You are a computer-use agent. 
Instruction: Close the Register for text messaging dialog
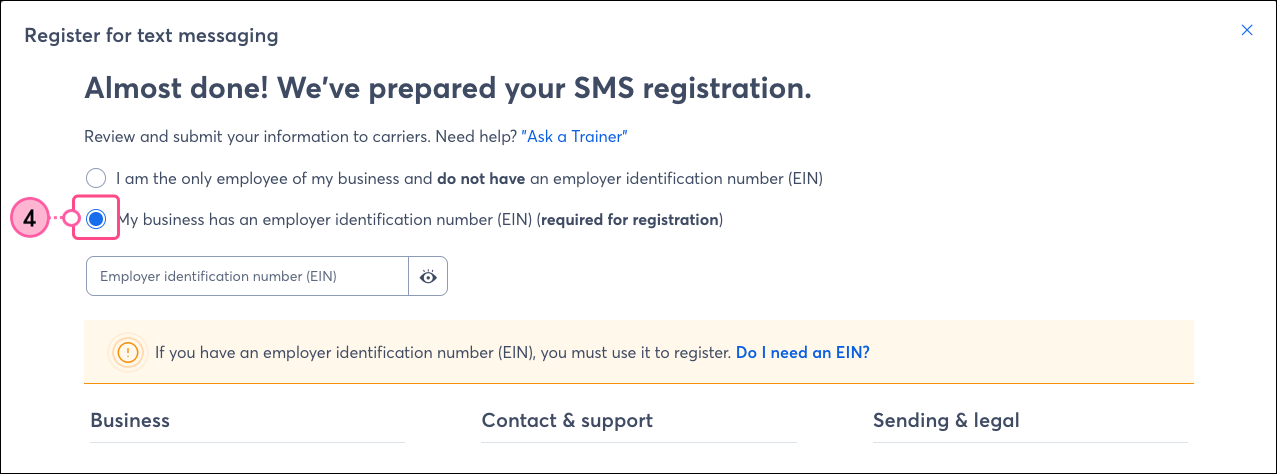pyautogui.click(x=1247, y=30)
